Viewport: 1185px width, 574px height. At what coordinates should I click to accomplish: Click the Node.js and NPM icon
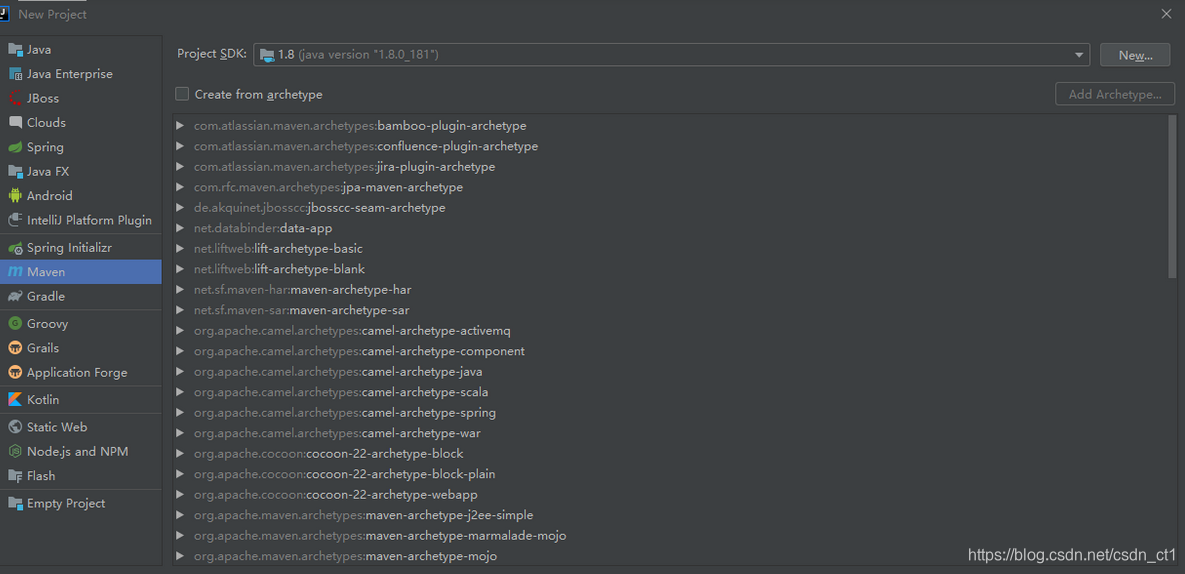[15, 452]
